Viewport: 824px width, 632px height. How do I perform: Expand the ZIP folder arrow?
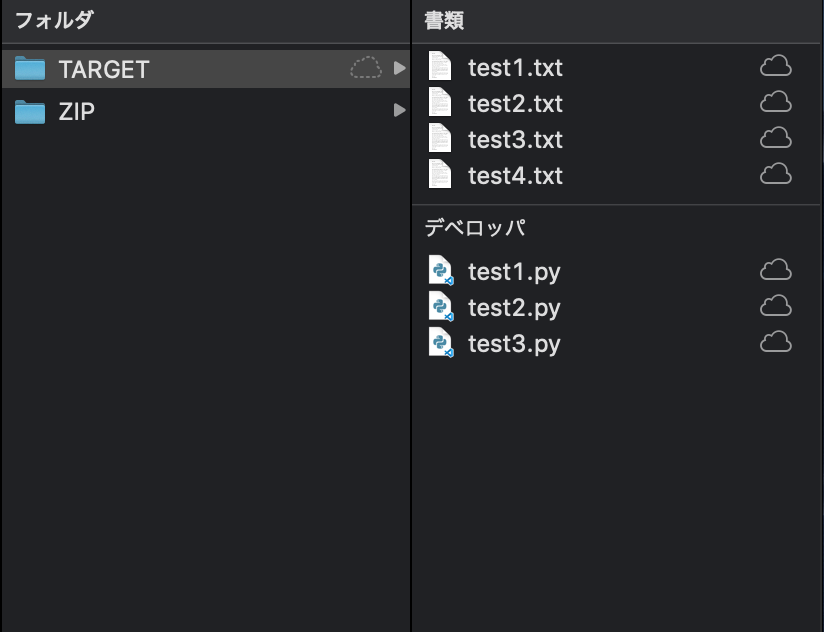[399, 110]
